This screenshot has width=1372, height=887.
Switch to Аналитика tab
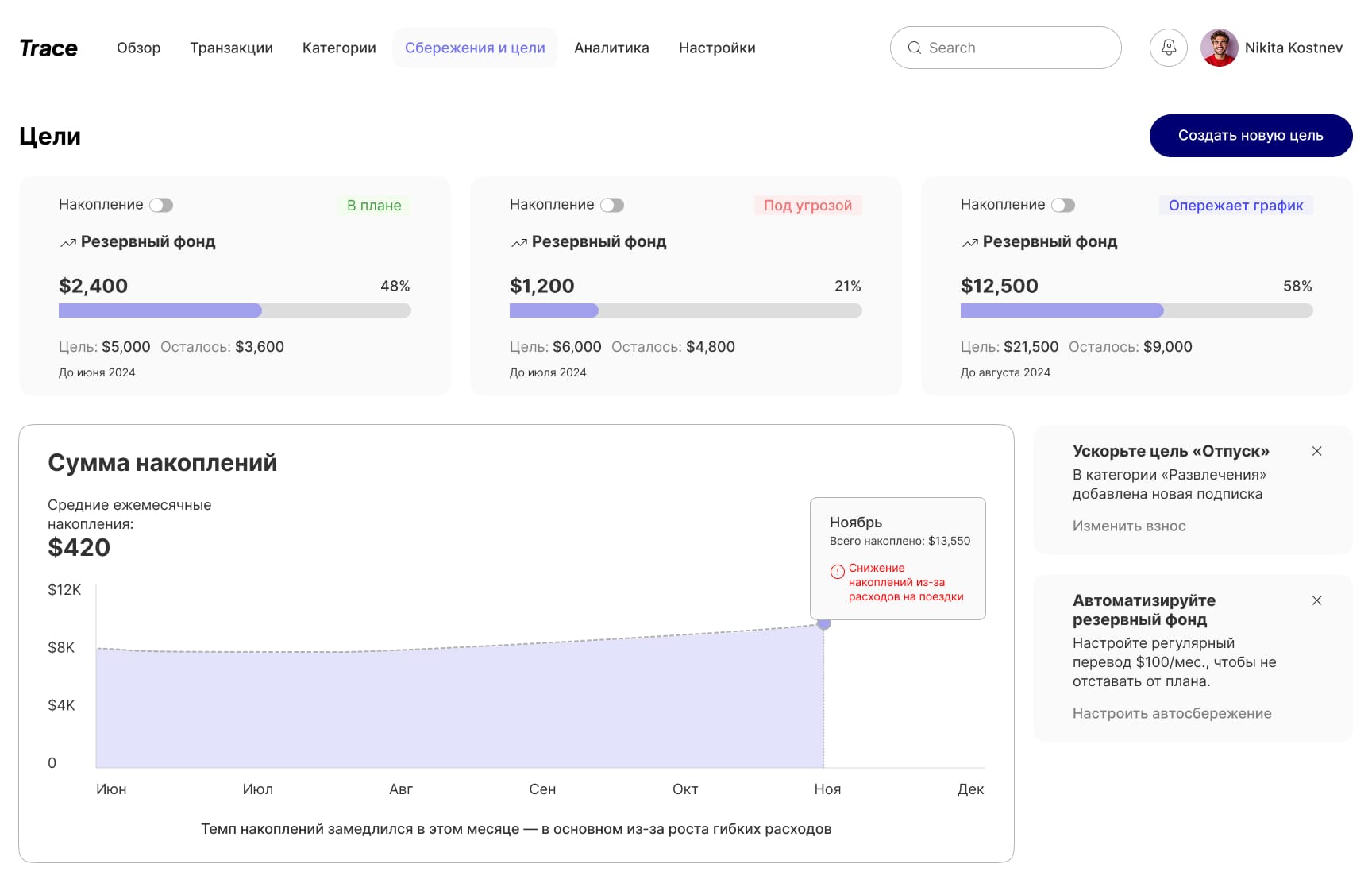pyautogui.click(x=611, y=48)
